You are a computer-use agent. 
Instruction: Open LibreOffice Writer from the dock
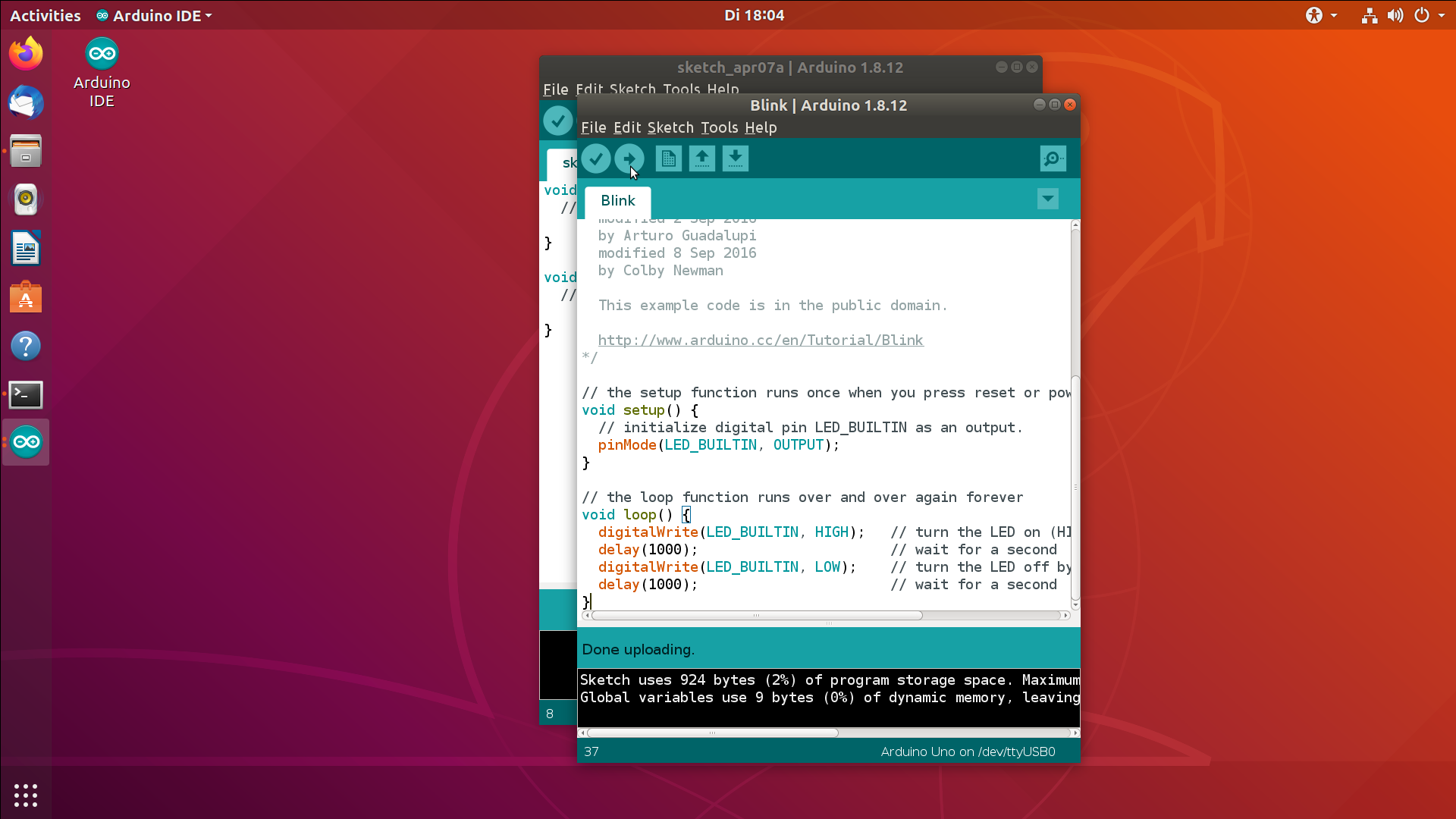(x=26, y=249)
